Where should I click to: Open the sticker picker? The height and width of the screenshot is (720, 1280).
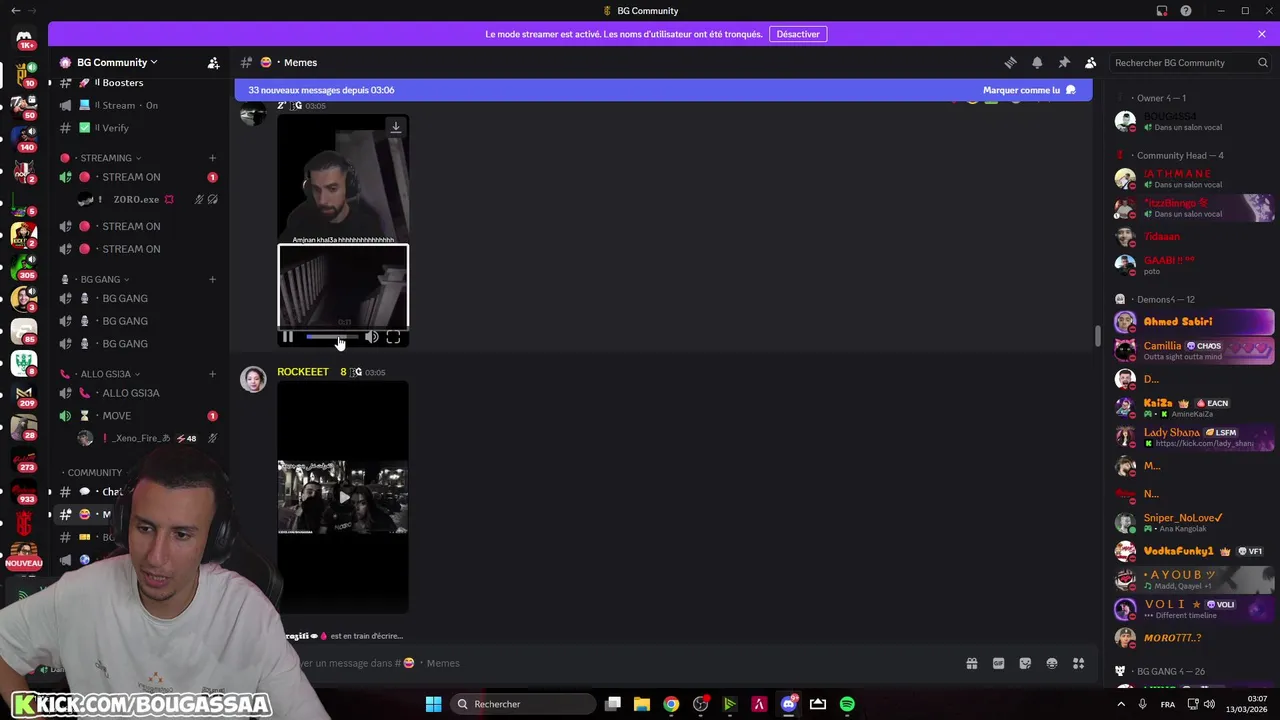click(1025, 663)
